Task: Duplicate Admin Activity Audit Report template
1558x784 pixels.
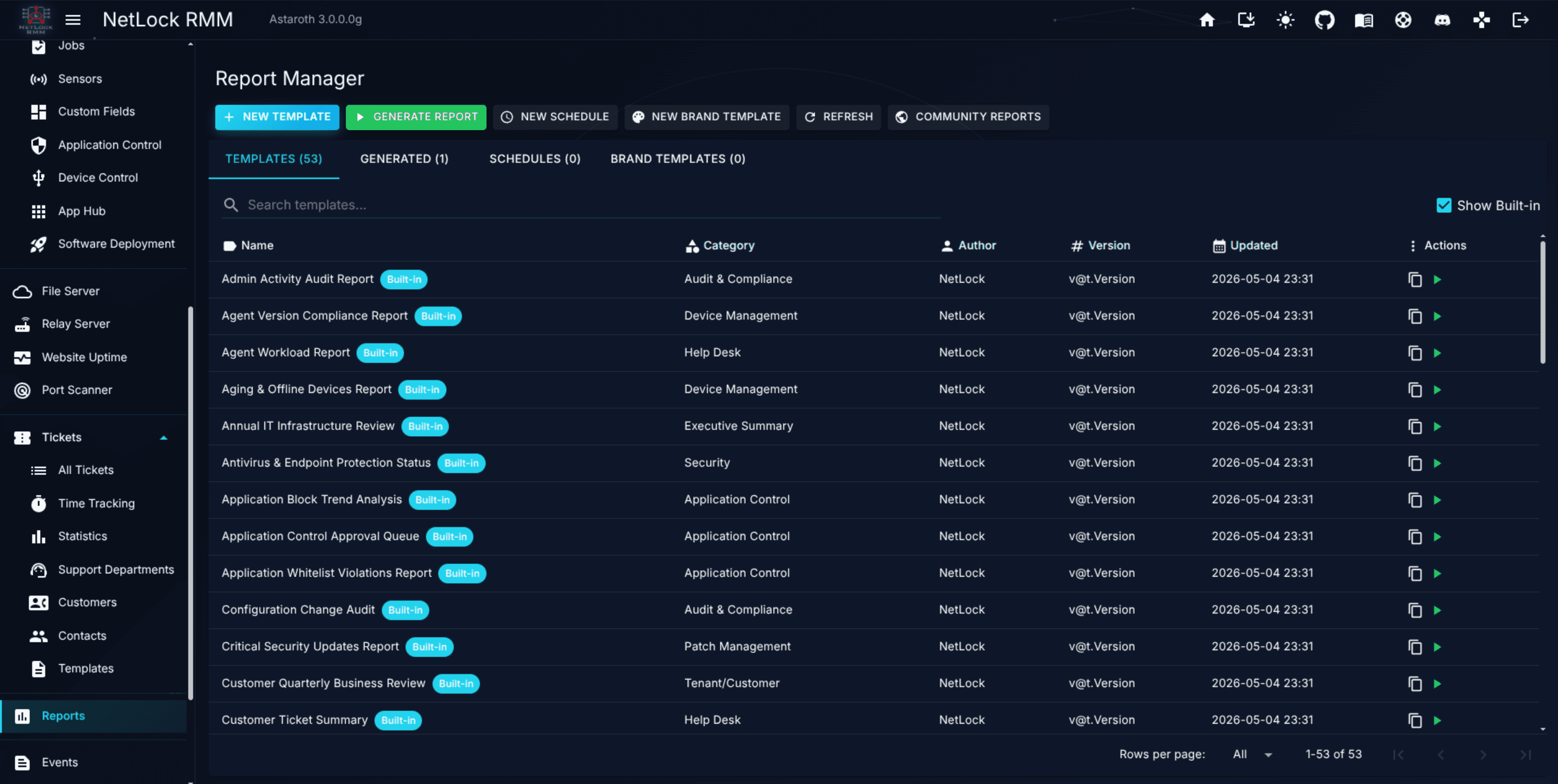Action: (1415, 279)
